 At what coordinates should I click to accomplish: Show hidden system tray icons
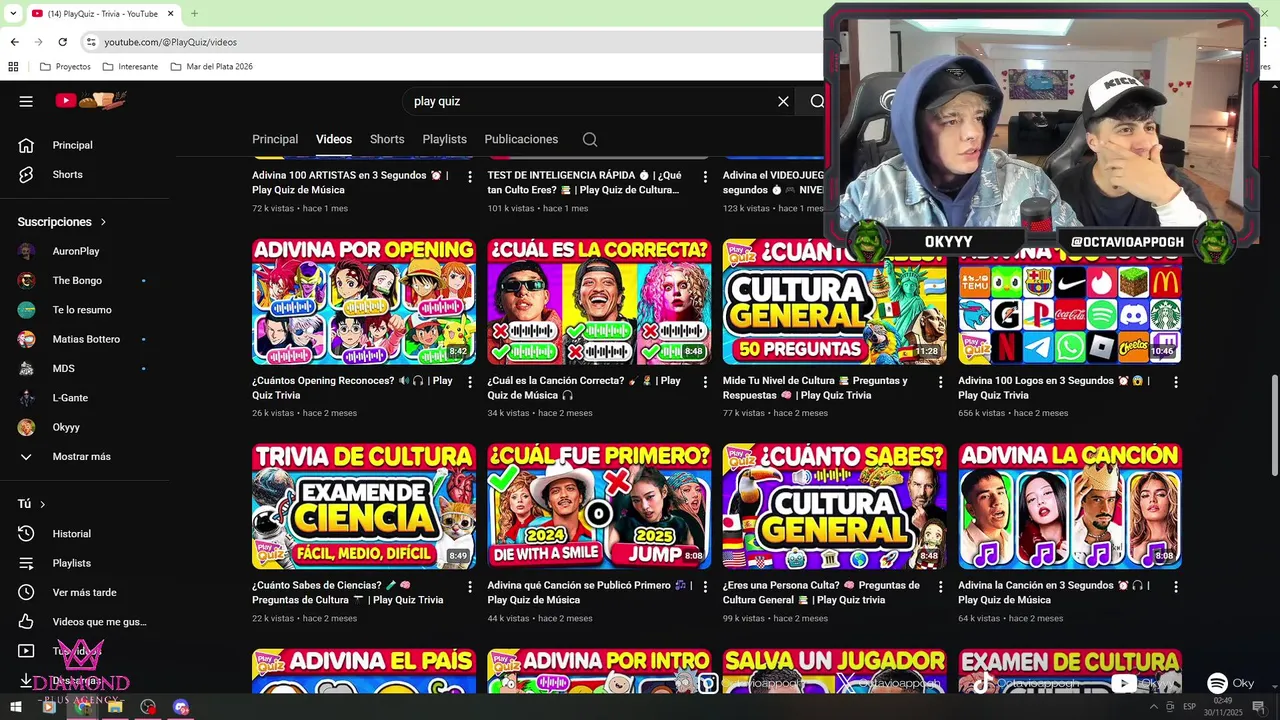[x=1154, y=707]
